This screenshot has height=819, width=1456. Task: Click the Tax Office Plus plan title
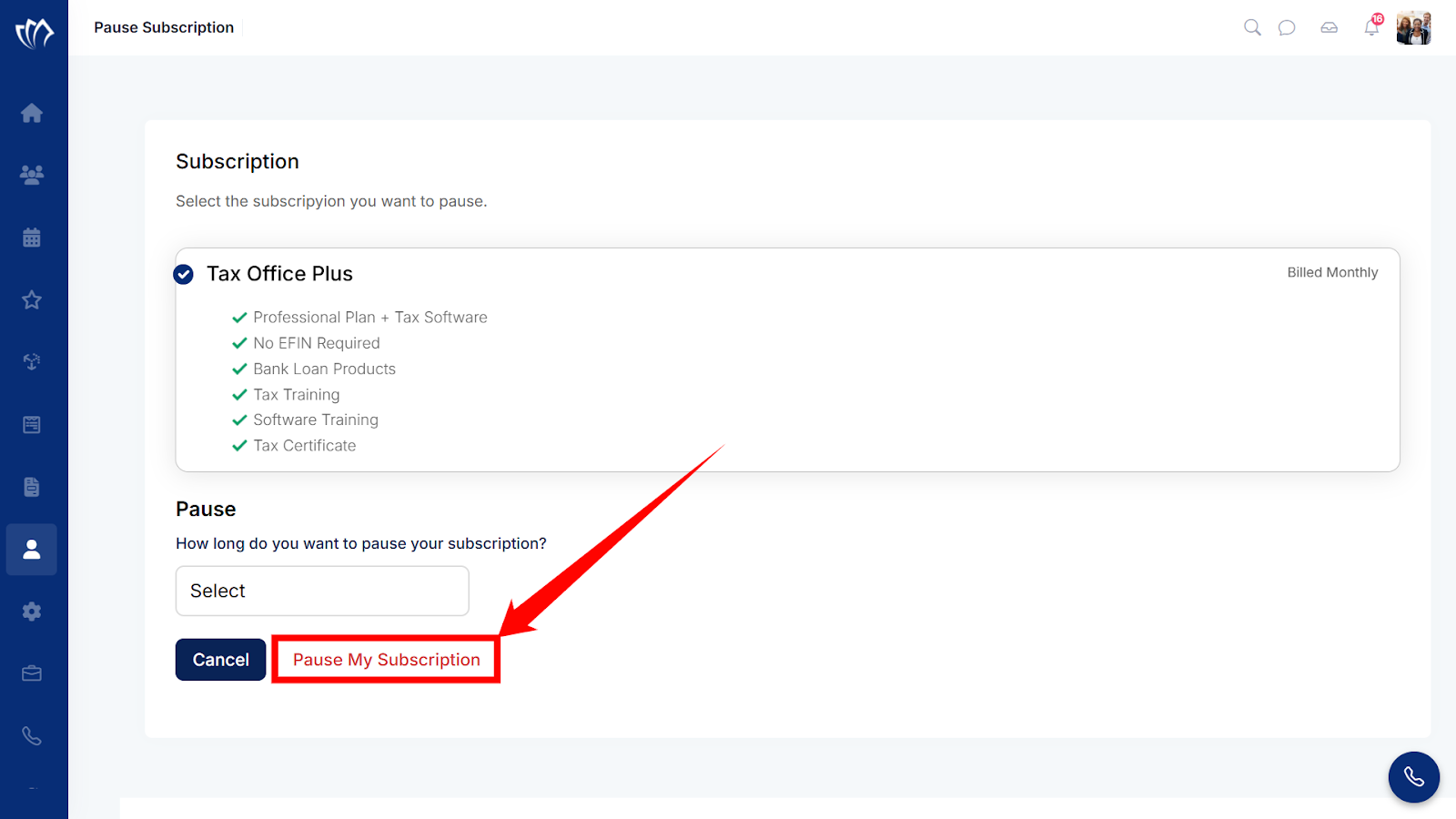[279, 274]
